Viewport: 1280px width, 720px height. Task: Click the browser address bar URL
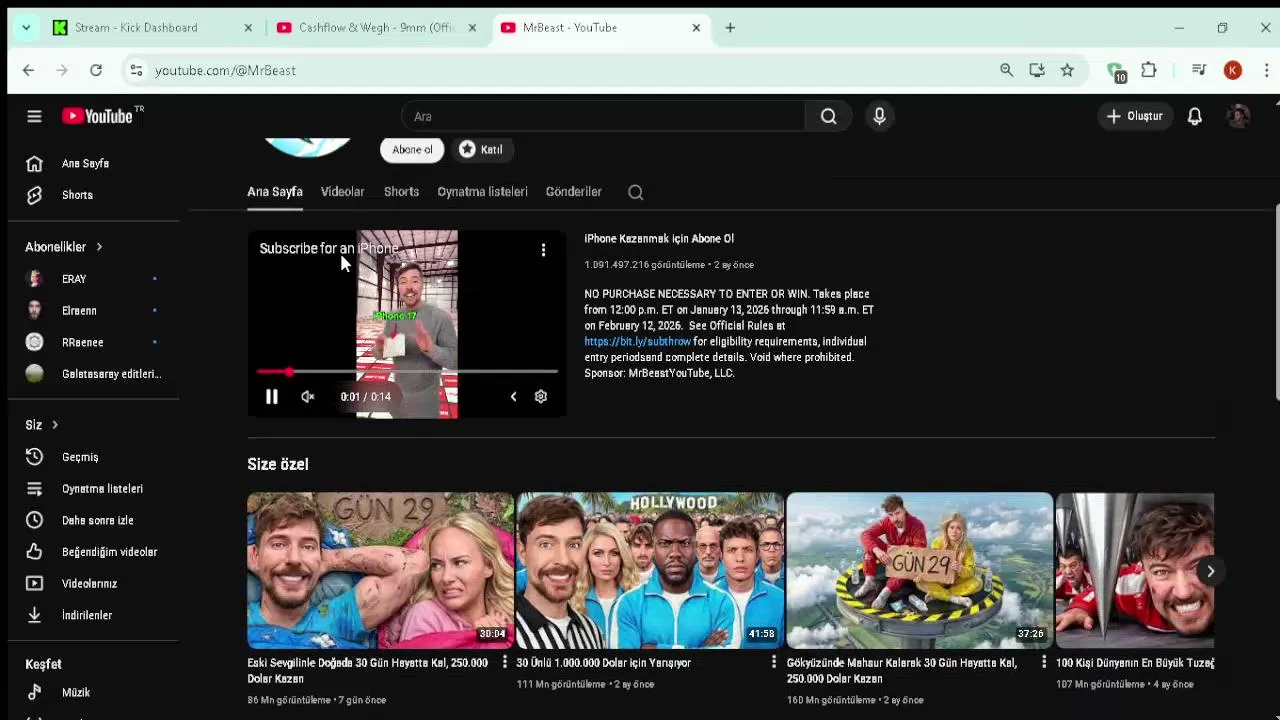coord(225,70)
